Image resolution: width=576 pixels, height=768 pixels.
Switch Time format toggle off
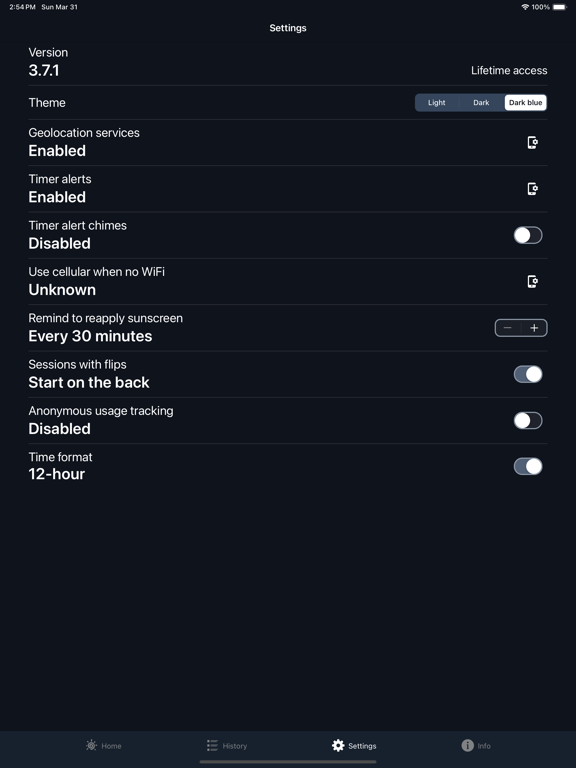click(528, 466)
